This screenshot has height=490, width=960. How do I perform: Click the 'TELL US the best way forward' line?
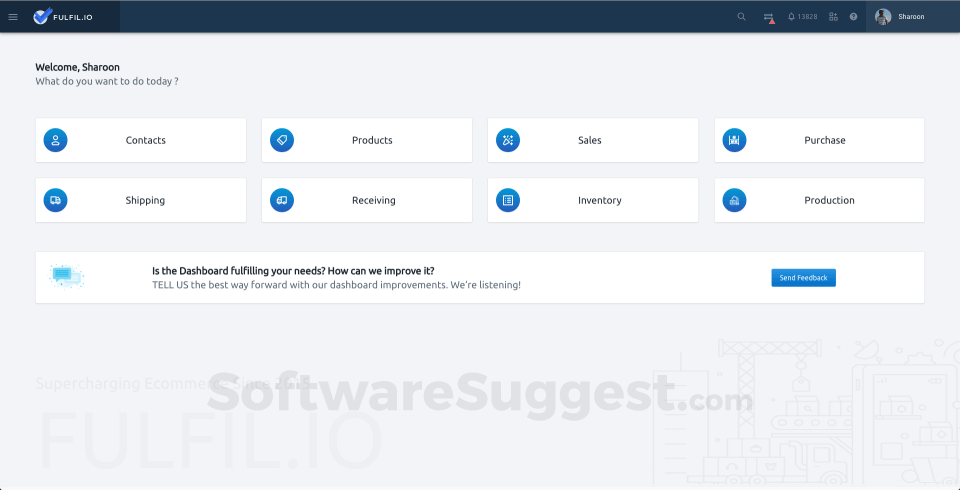(336, 285)
